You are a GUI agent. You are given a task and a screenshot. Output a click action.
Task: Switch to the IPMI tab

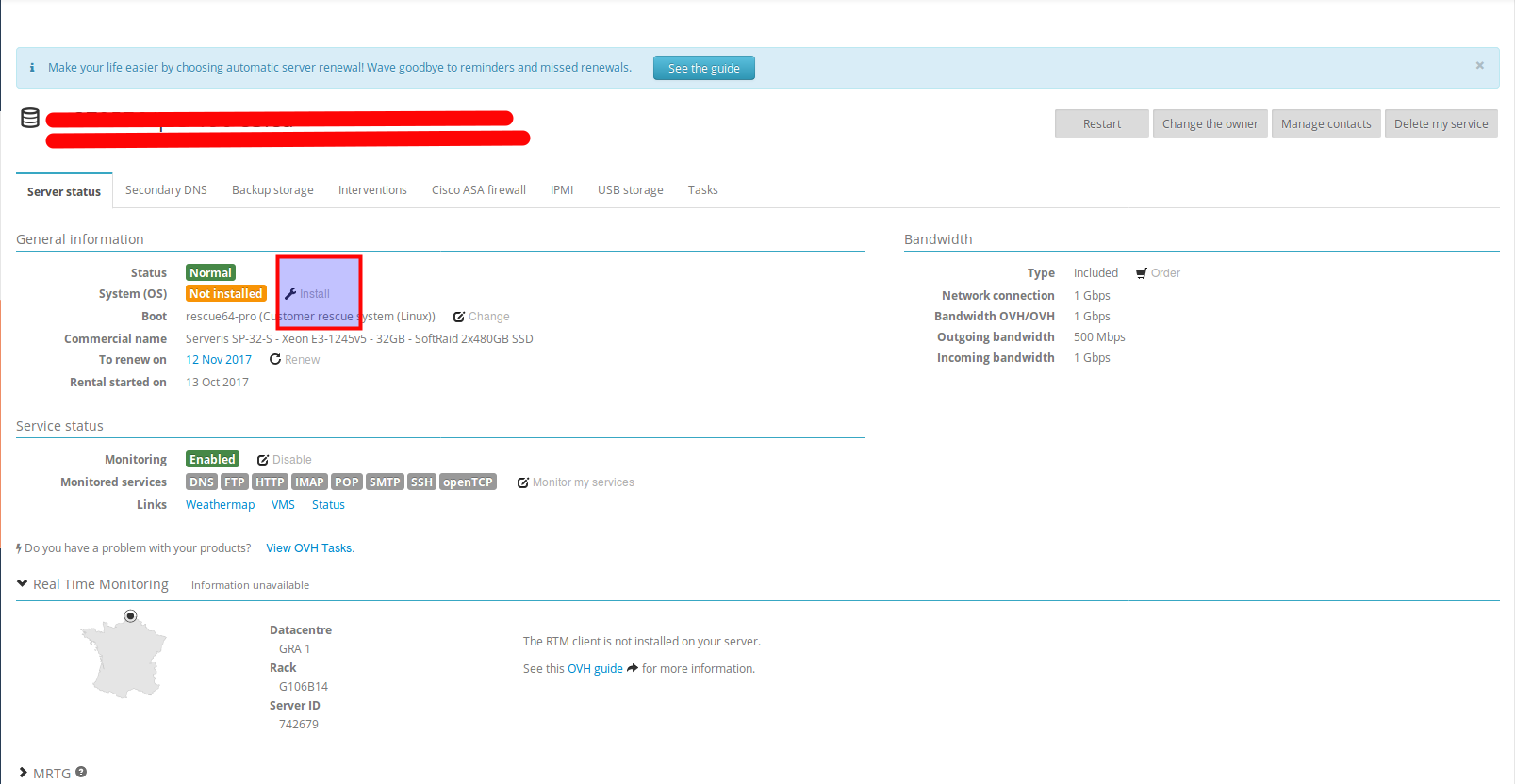tap(562, 190)
